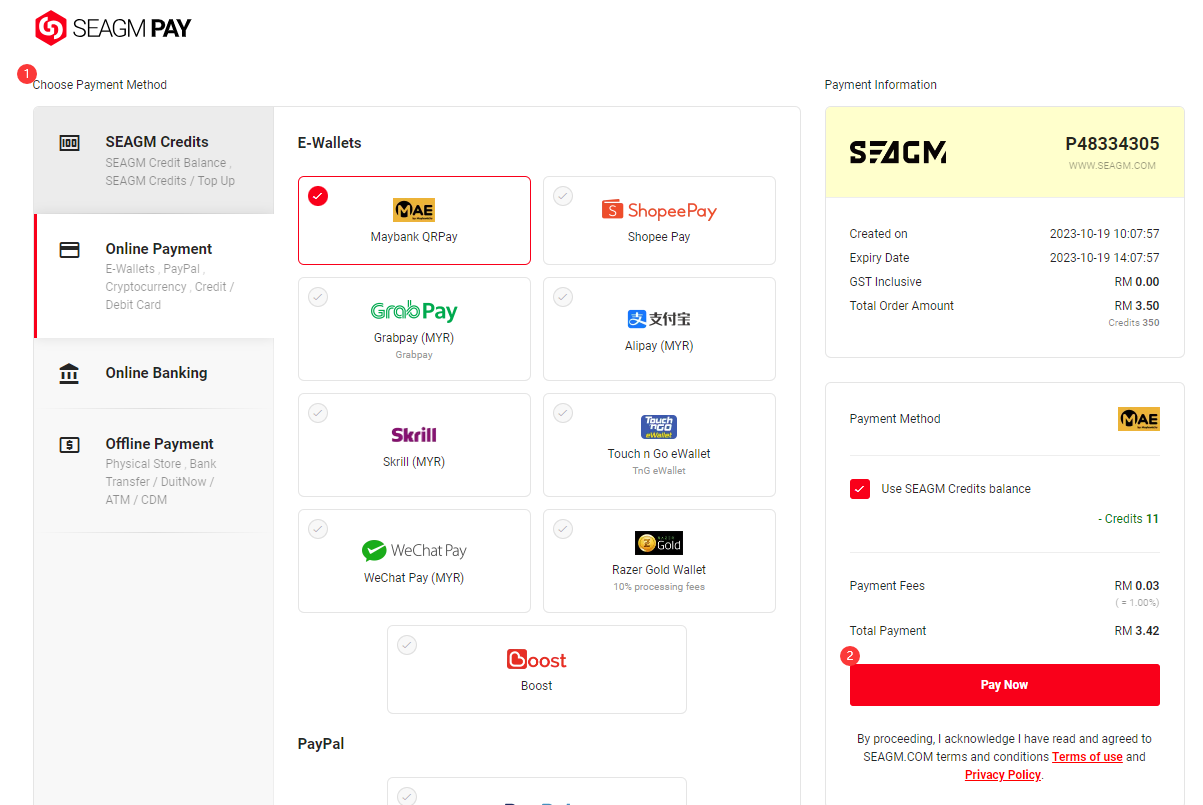The image size is (1203, 805).
Task: Select the Razer Gold Wallet radio check
Action: point(563,529)
